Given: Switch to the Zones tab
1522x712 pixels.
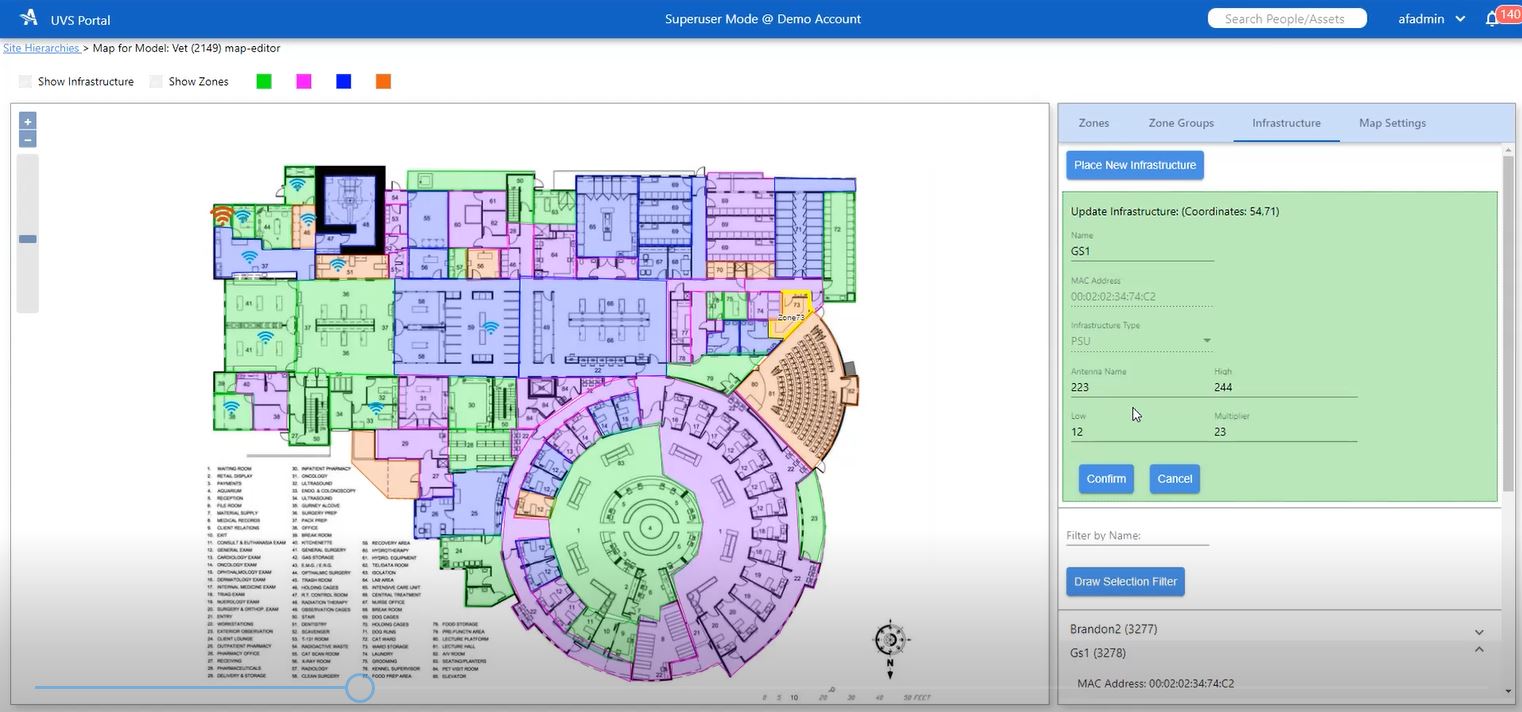Looking at the screenshot, I should pyautogui.click(x=1092, y=122).
